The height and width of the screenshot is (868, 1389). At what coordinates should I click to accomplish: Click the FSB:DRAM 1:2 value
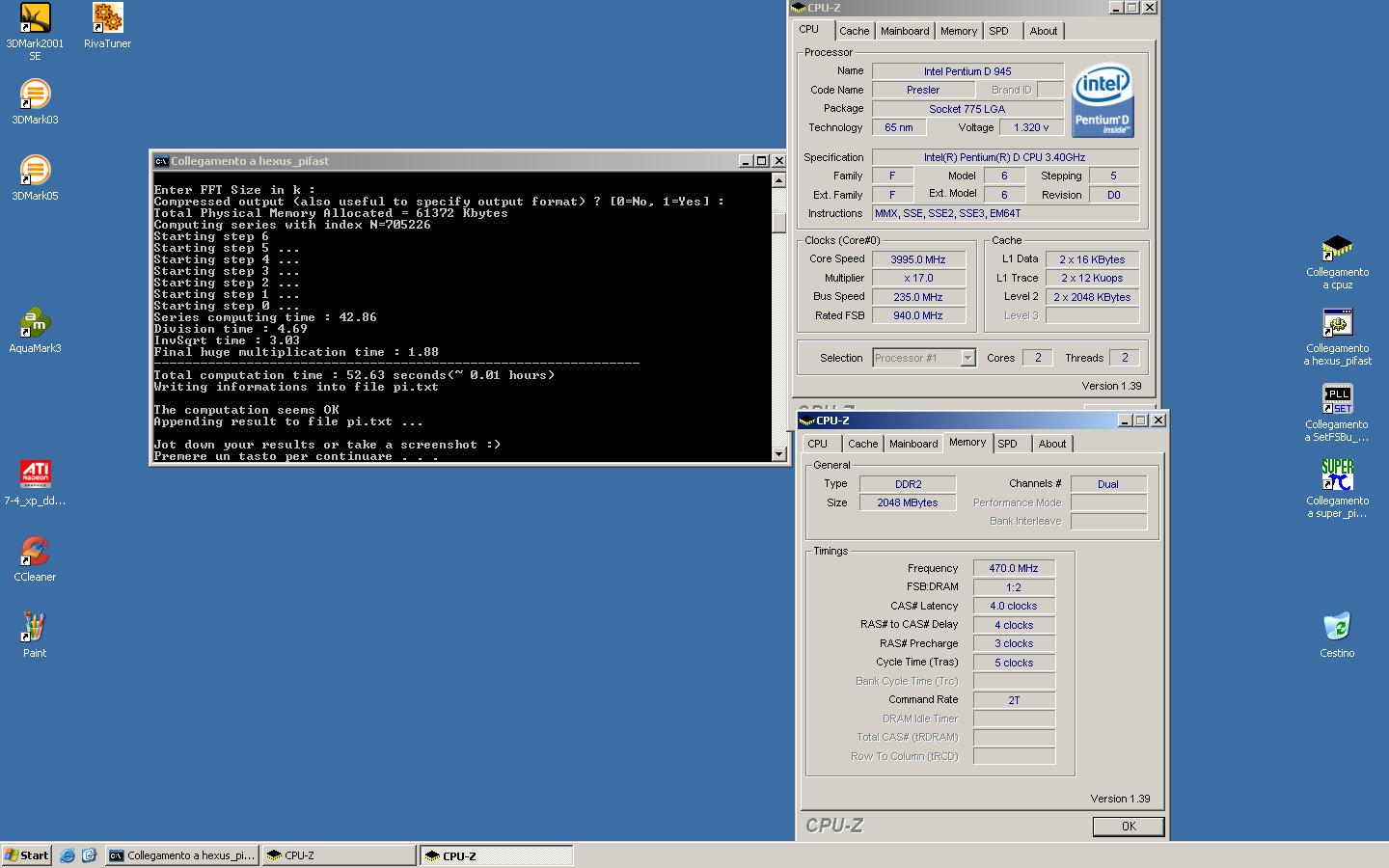click(x=1014, y=587)
